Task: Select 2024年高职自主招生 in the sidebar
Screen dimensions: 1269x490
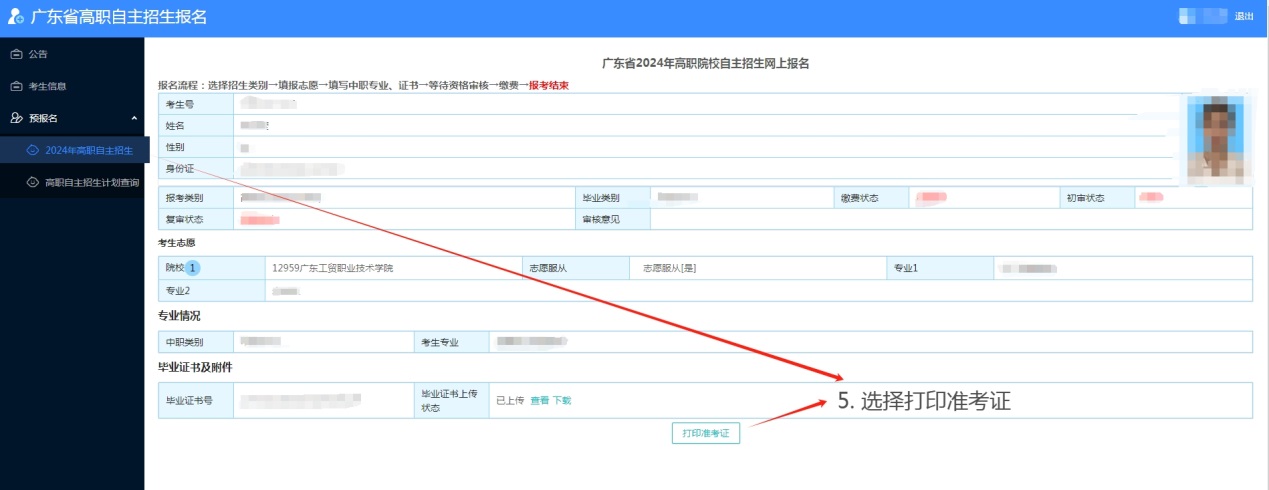Action: (88, 150)
